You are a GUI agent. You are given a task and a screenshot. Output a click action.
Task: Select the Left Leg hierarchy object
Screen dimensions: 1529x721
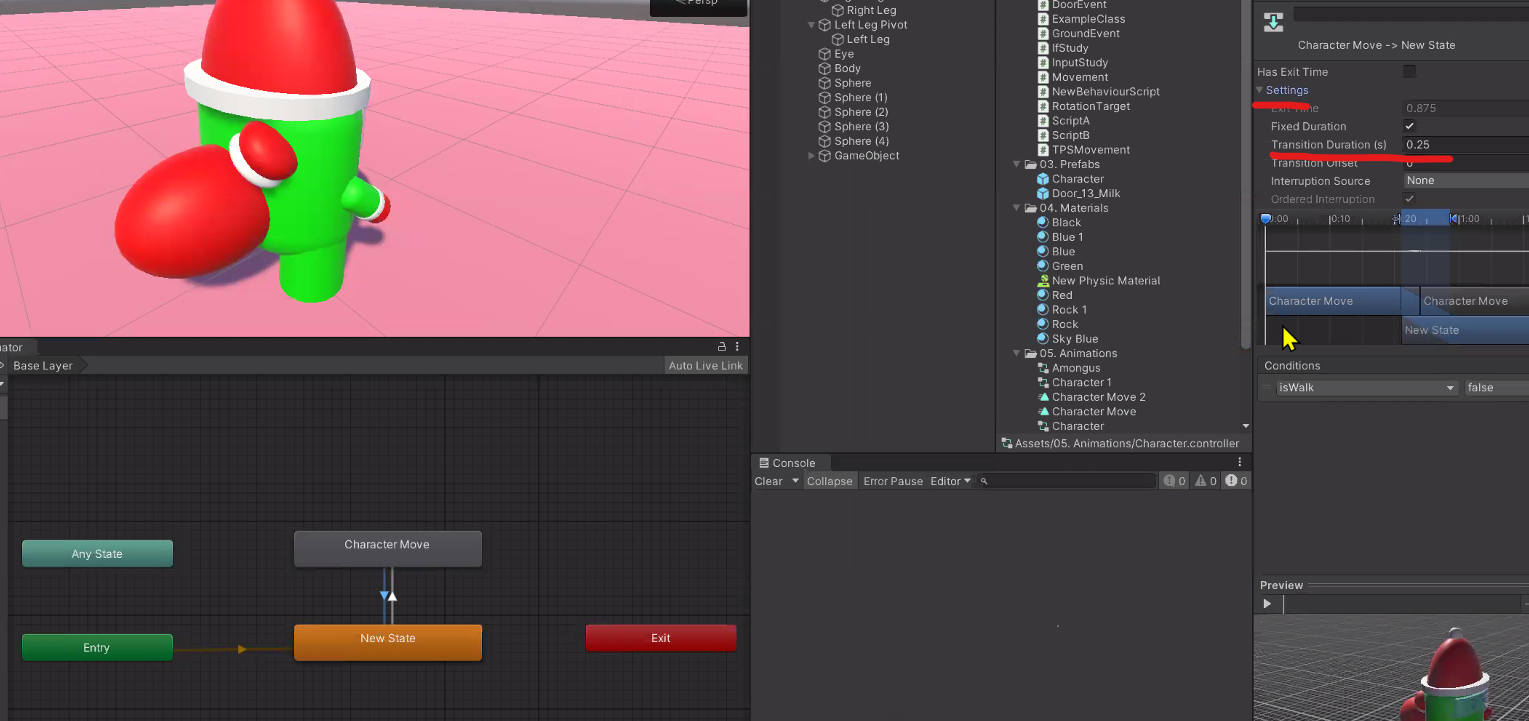coord(868,40)
